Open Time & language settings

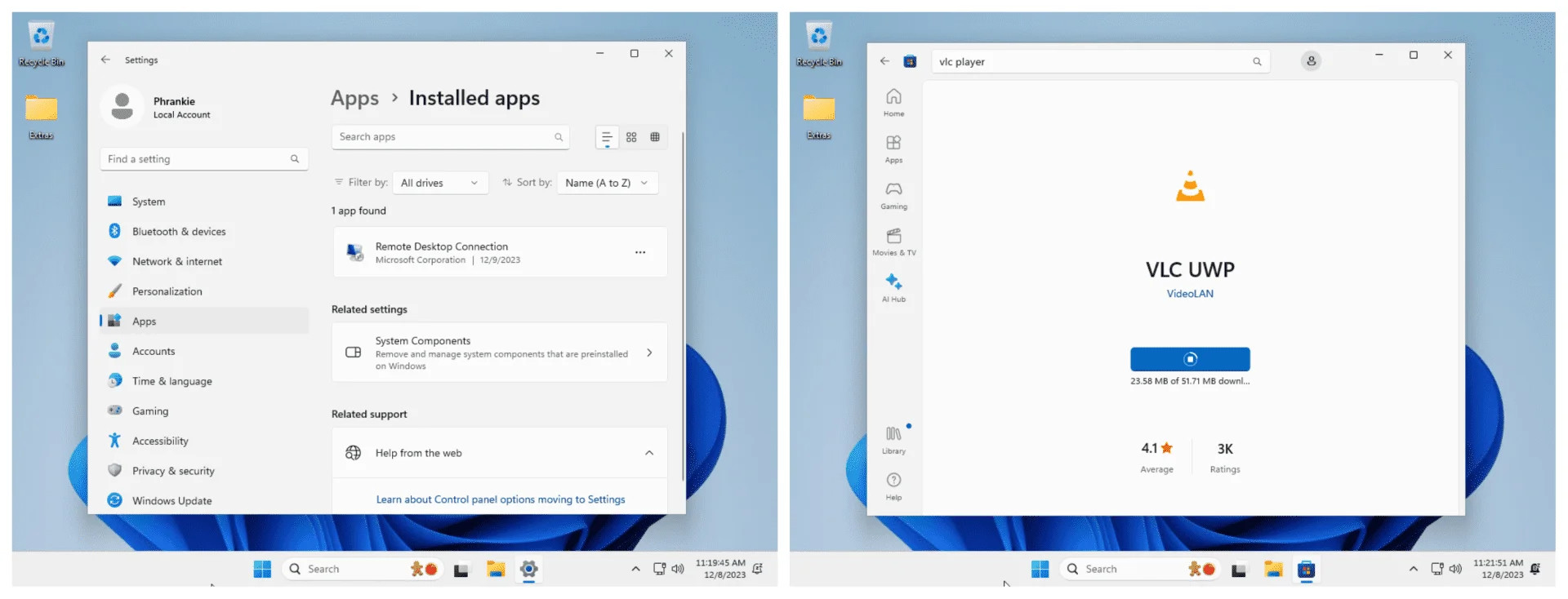click(x=204, y=381)
